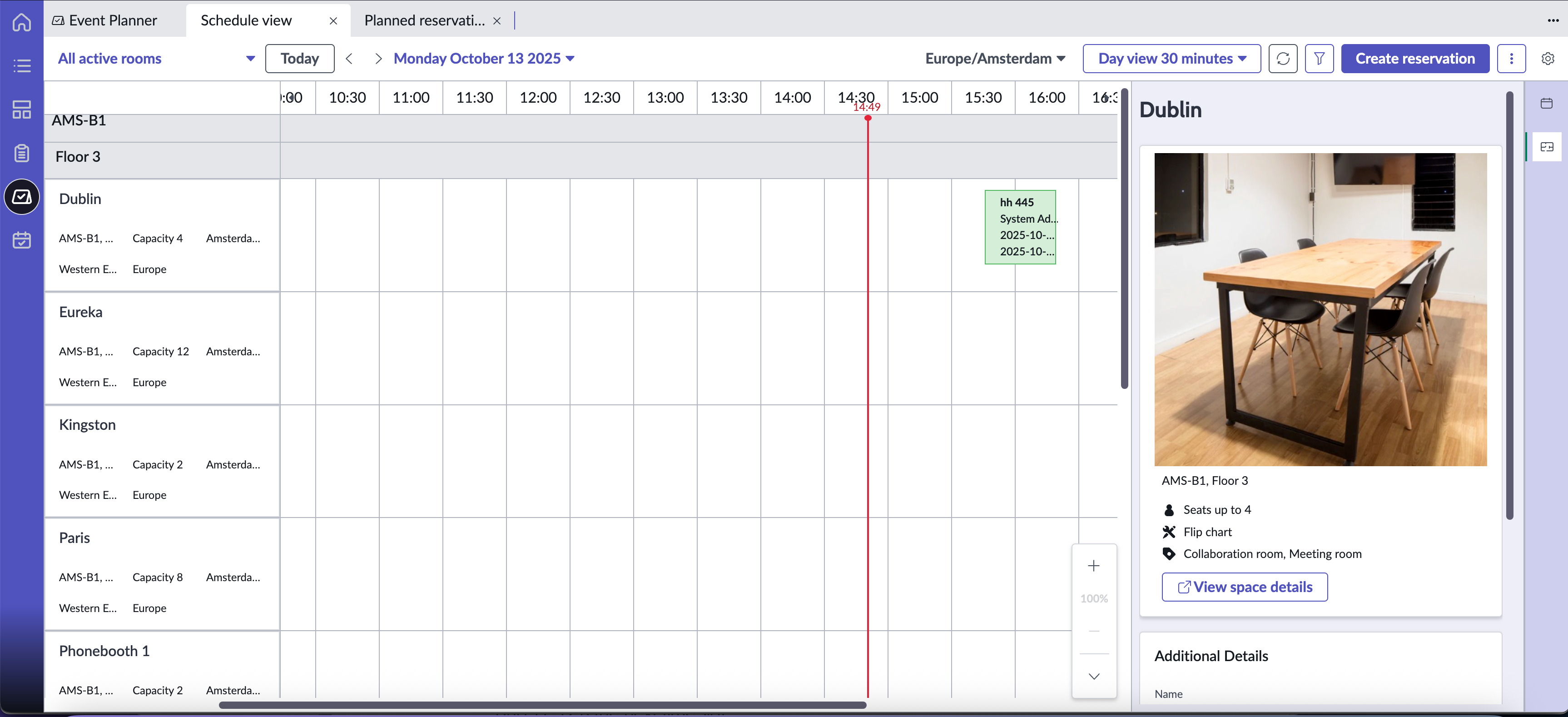Open Day view 30 minutes dropdown
The width and height of the screenshot is (1568, 717).
(x=1171, y=59)
